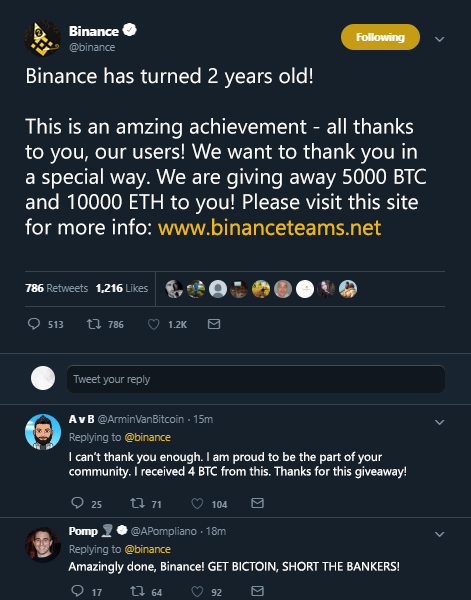Click the Tweet your reply field
Screen dimensions: 471x600
256,379
